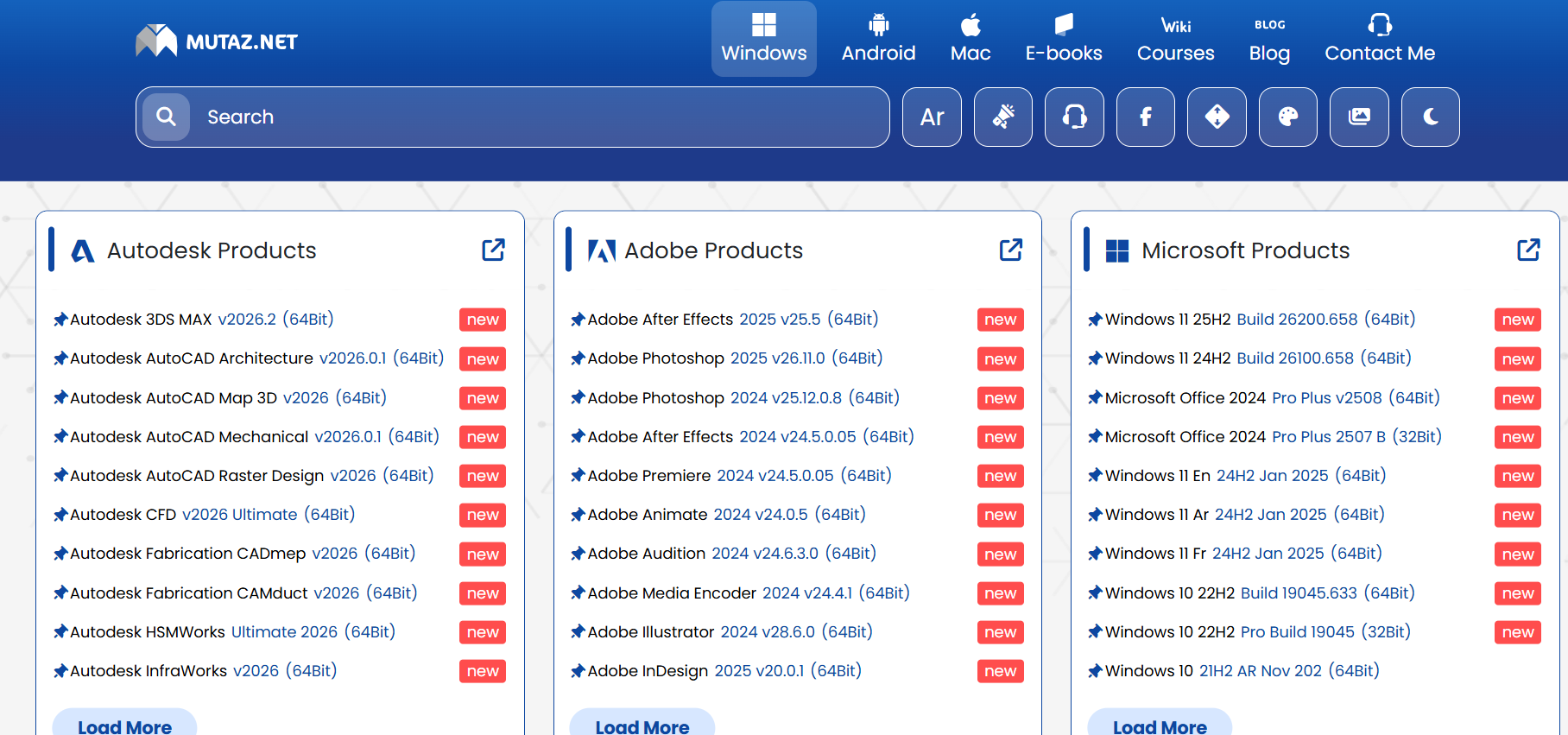Image resolution: width=1568 pixels, height=735 pixels.
Task: Click the search magnifier icon
Action: click(166, 117)
